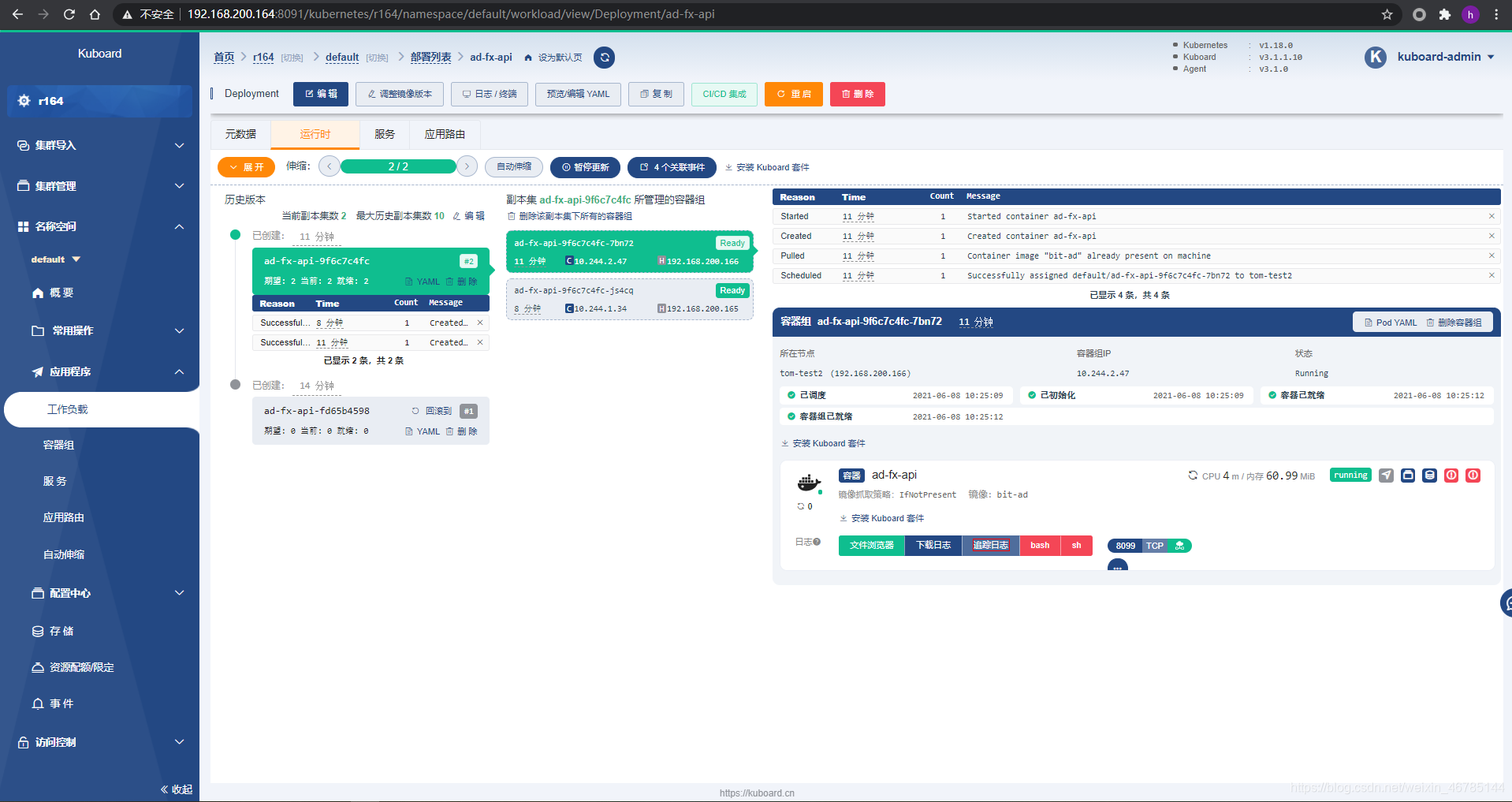The image size is (1512, 802).
Task: Dismiss the Pulled event row
Action: (x=1492, y=256)
